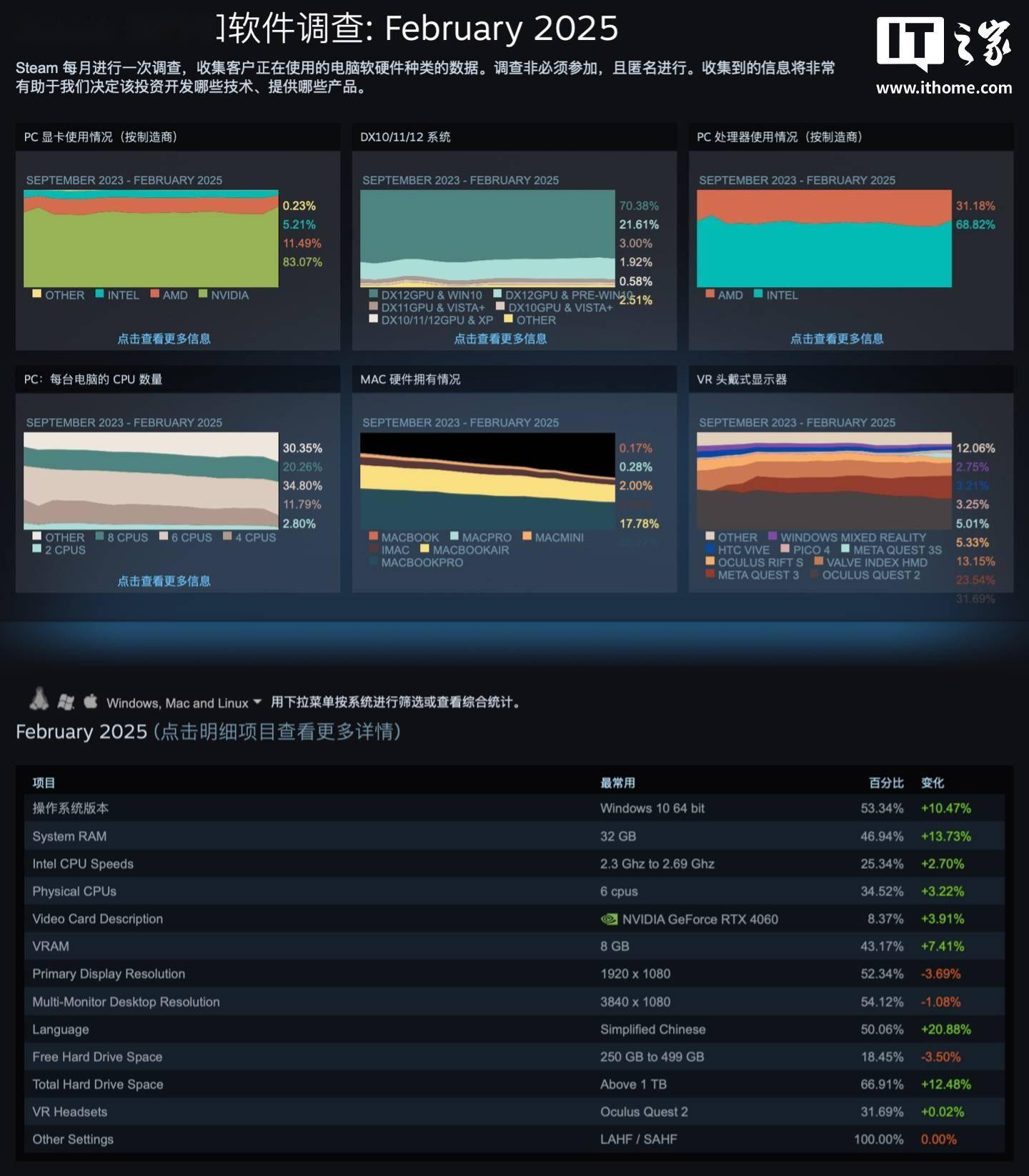This screenshot has width=1029, height=1176.
Task: Open more info link under GPU usage chart
Action: click(164, 339)
